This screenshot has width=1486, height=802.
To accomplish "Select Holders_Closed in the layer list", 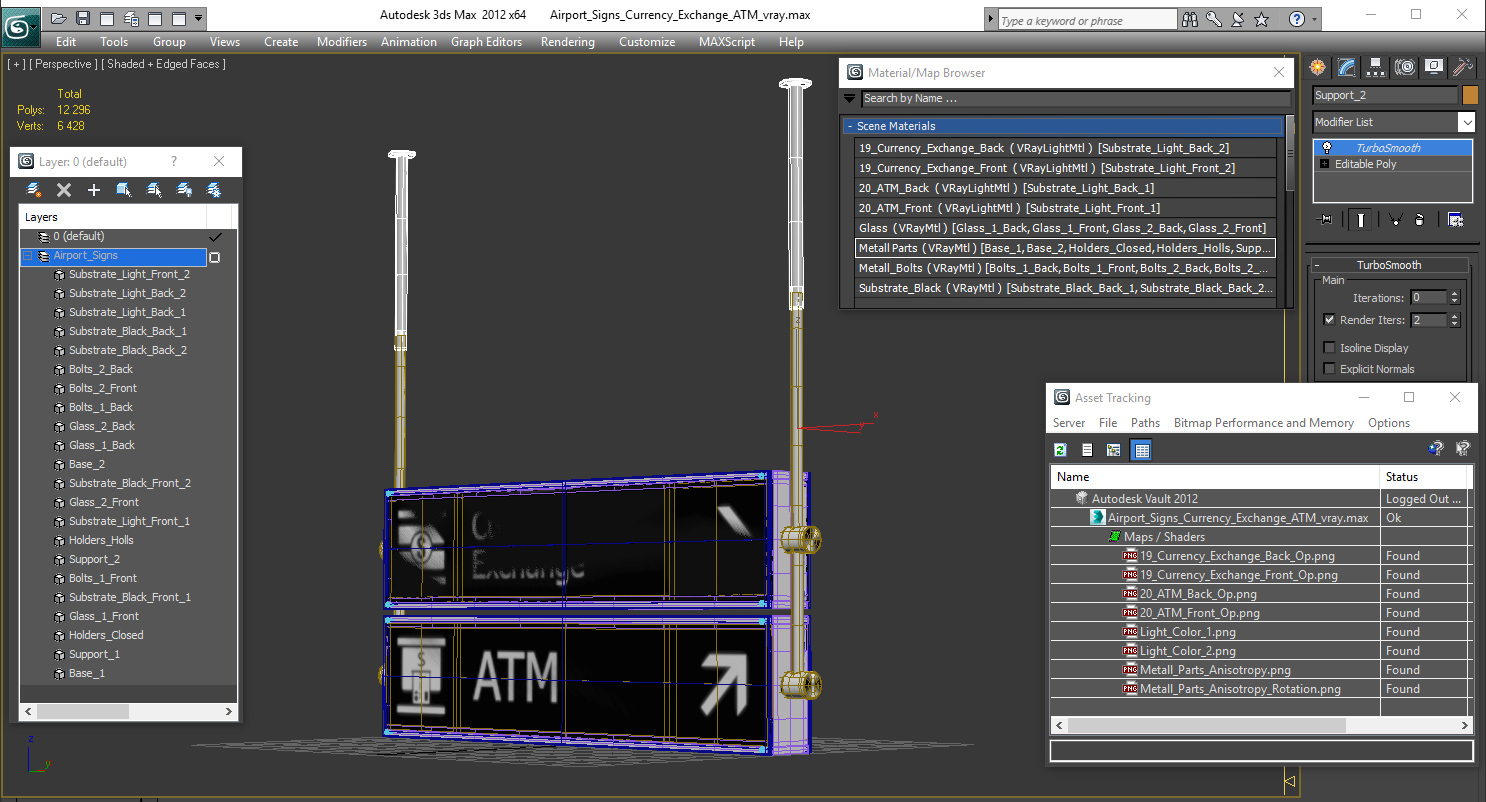I will pos(106,635).
